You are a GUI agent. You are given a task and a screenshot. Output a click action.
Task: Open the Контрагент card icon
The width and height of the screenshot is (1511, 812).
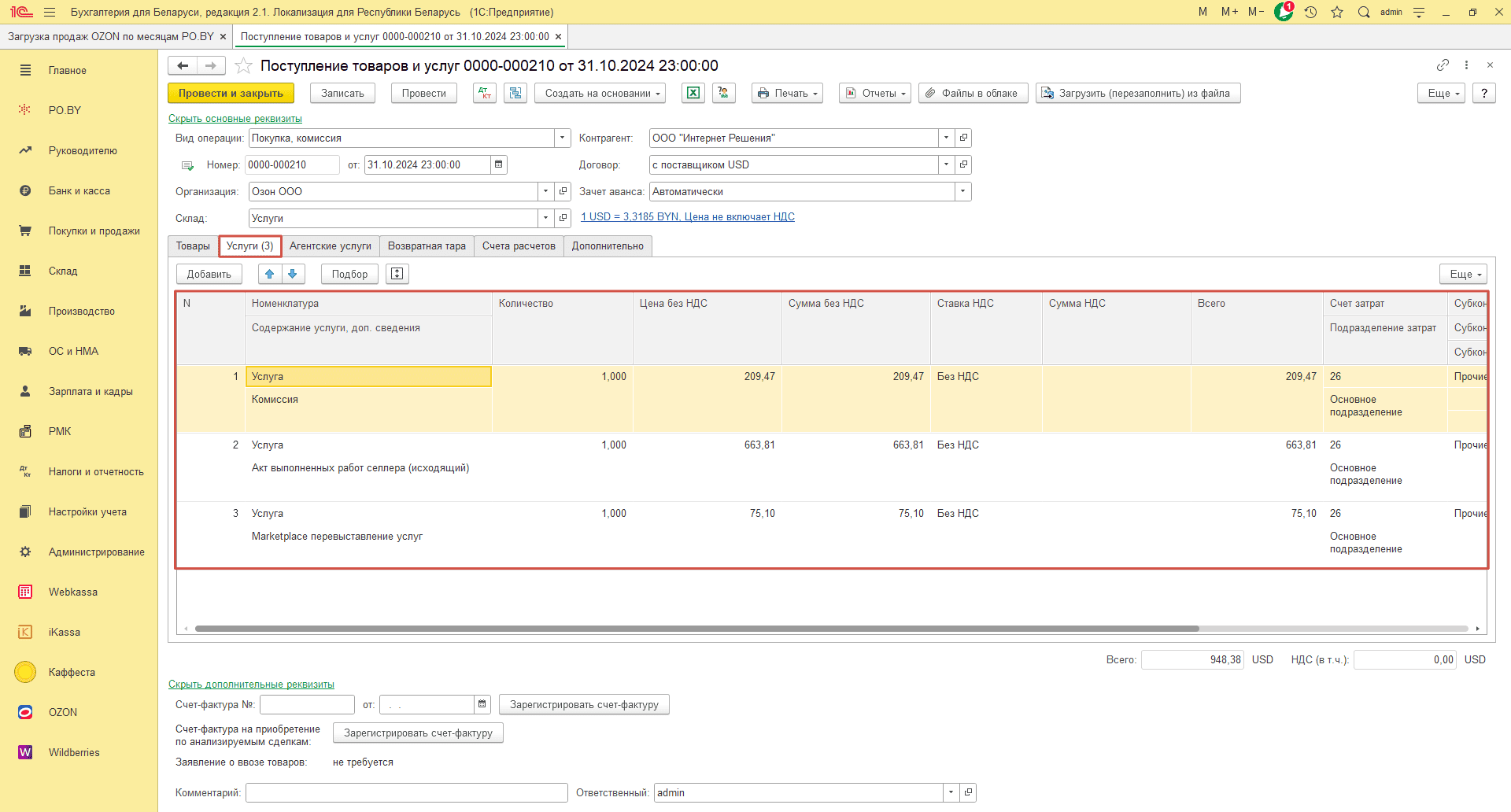[x=963, y=138]
